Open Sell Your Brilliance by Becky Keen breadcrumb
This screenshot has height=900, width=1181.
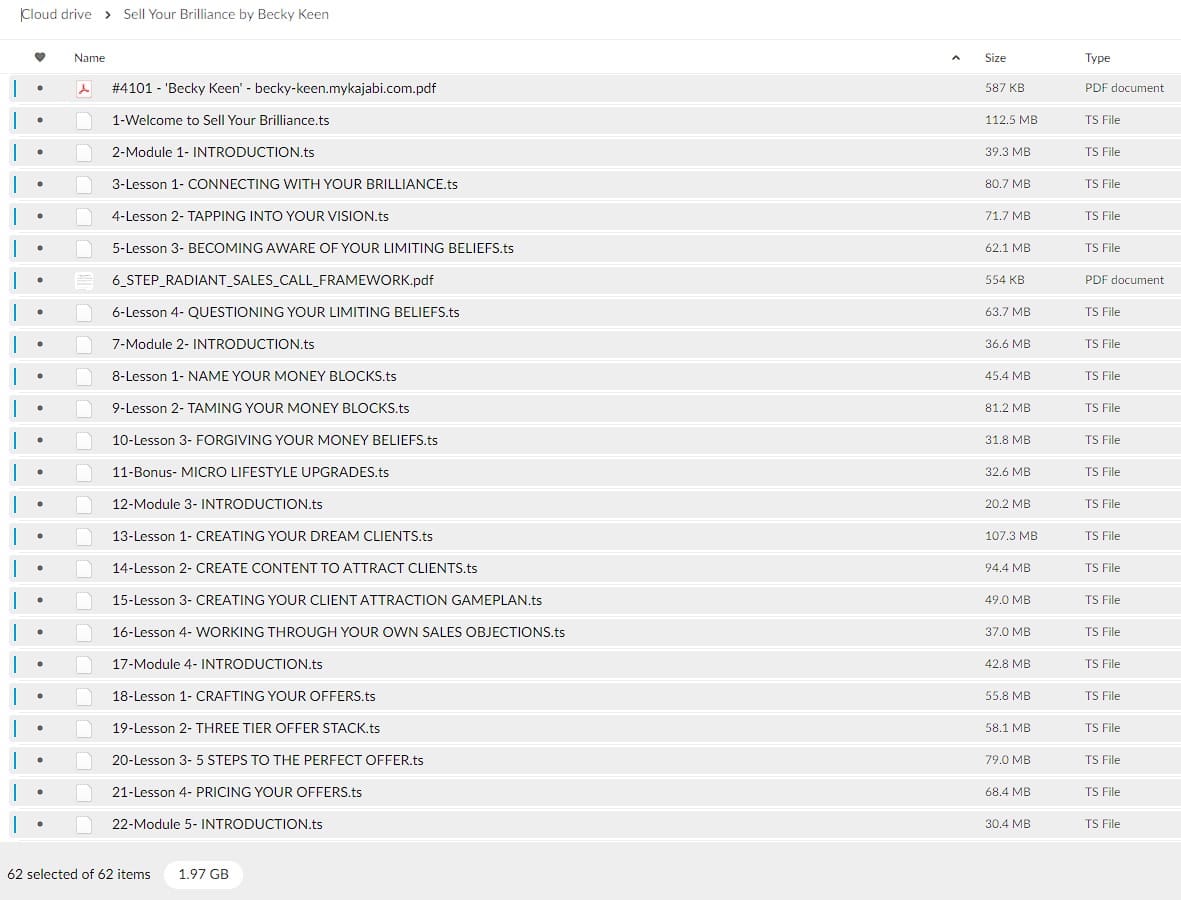click(x=226, y=15)
